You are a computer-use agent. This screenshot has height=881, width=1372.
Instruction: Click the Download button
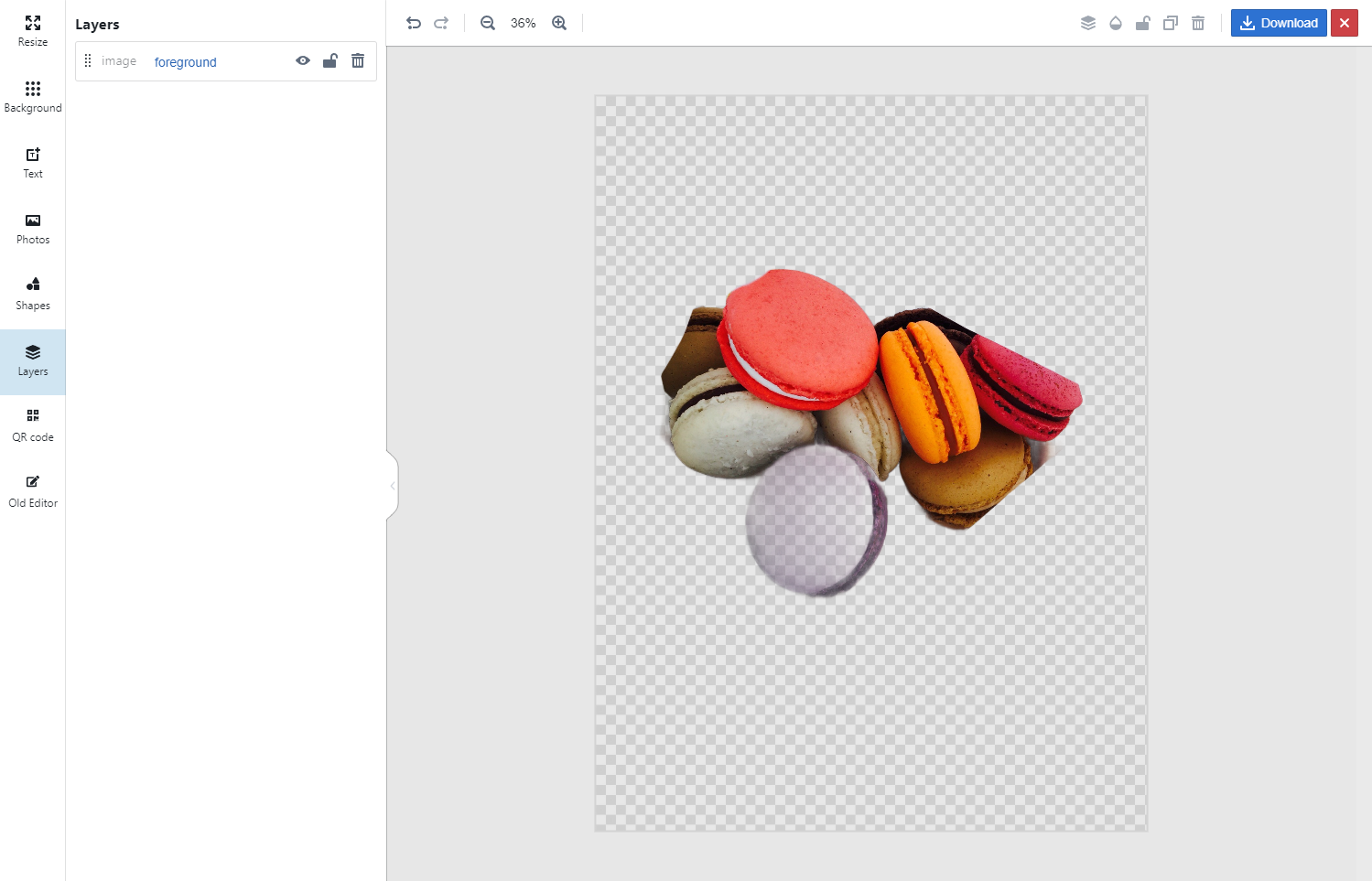[x=1279, y=23]
